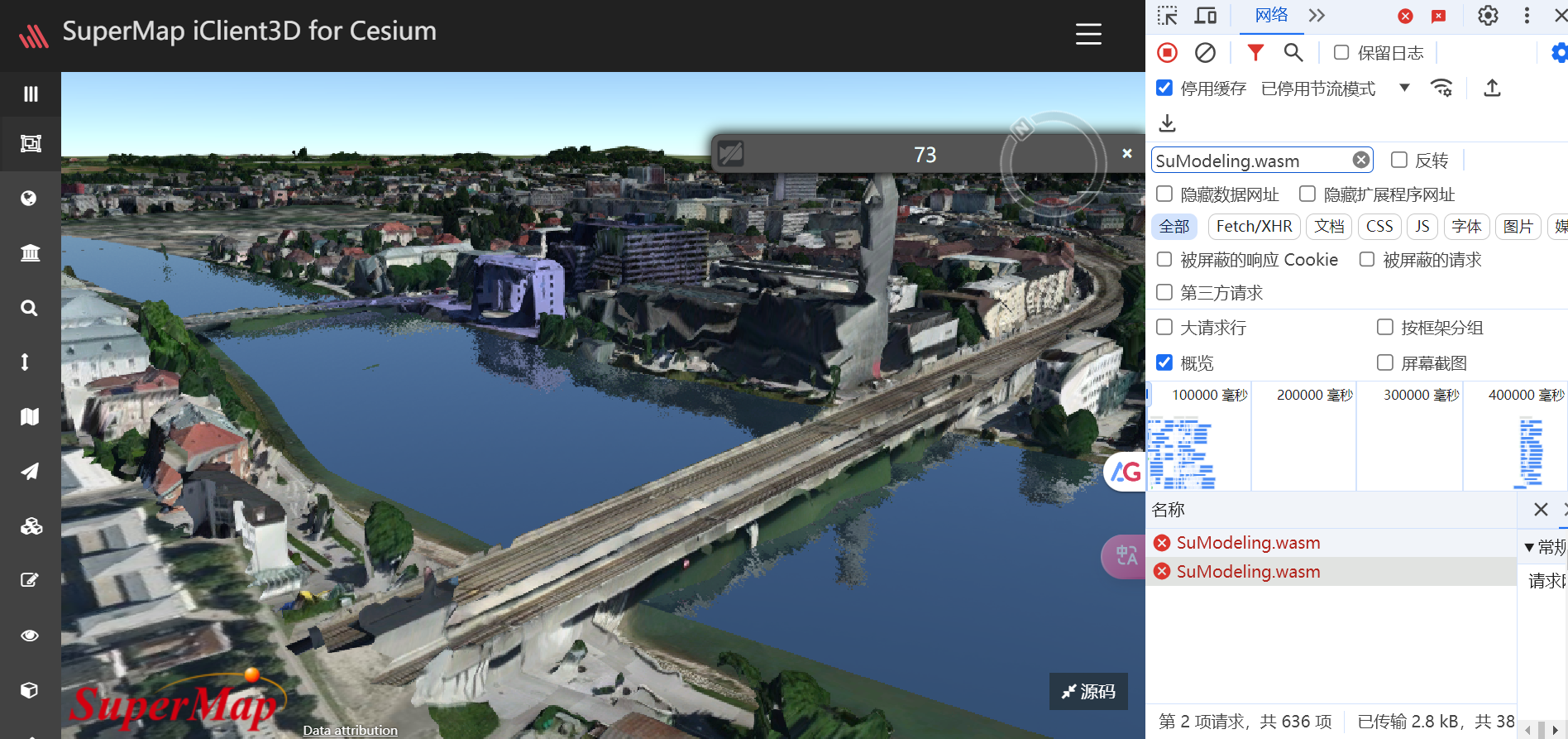Click the 100000 毫秒 timeline marker
Viewport: 1568px width, 739px height.
pyautogui.click(x=1210, y=396)
